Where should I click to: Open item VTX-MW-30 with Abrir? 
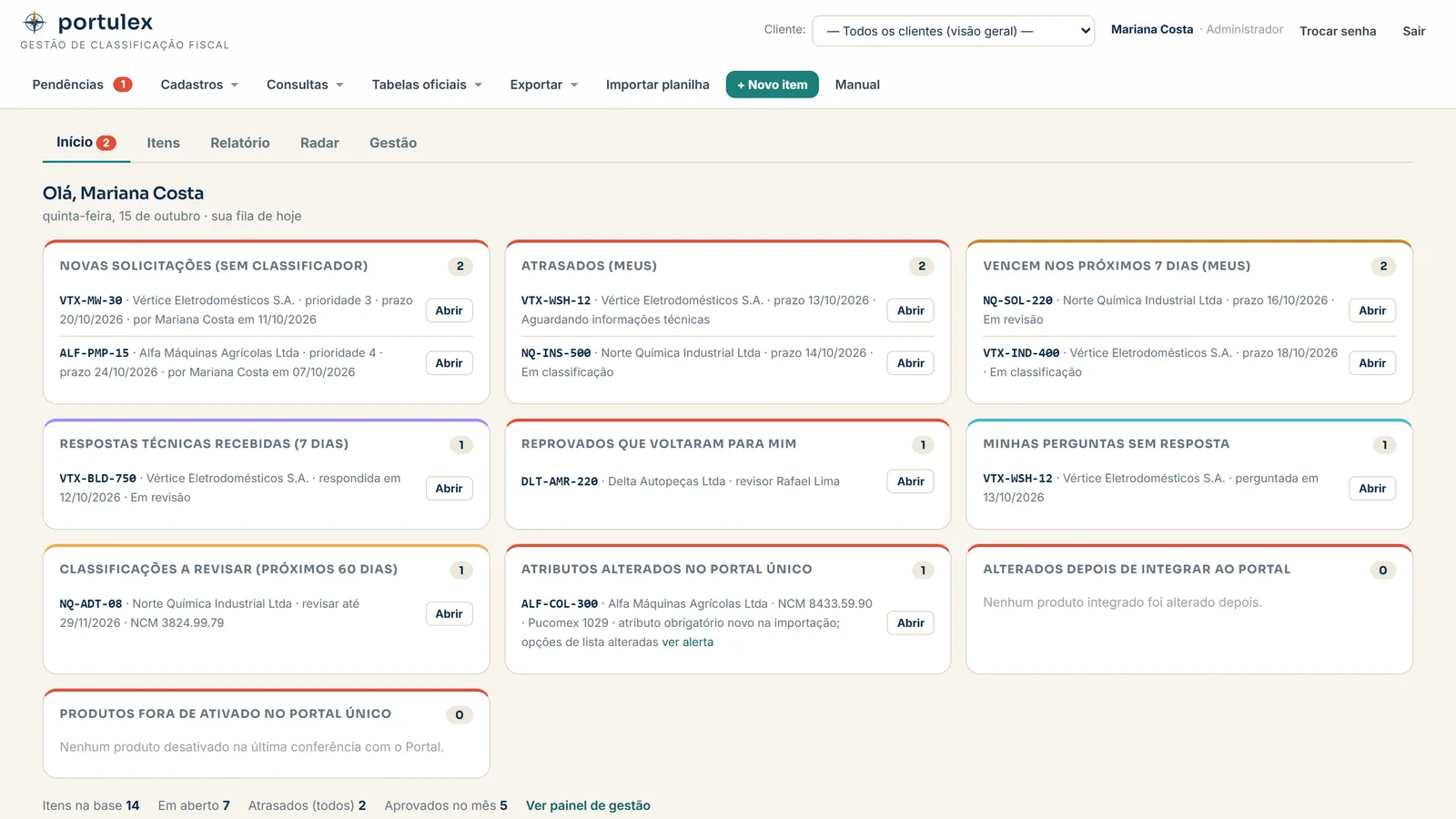(449, 310)
